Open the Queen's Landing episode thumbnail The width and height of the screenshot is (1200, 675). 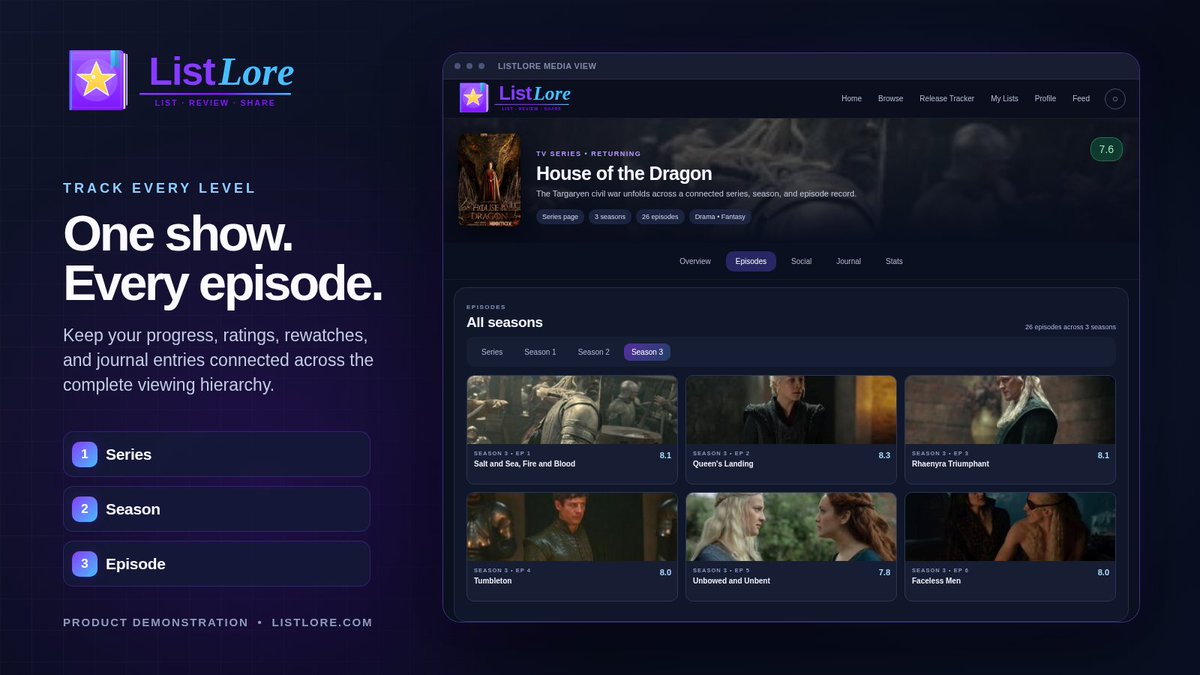(x=791, y=410)
